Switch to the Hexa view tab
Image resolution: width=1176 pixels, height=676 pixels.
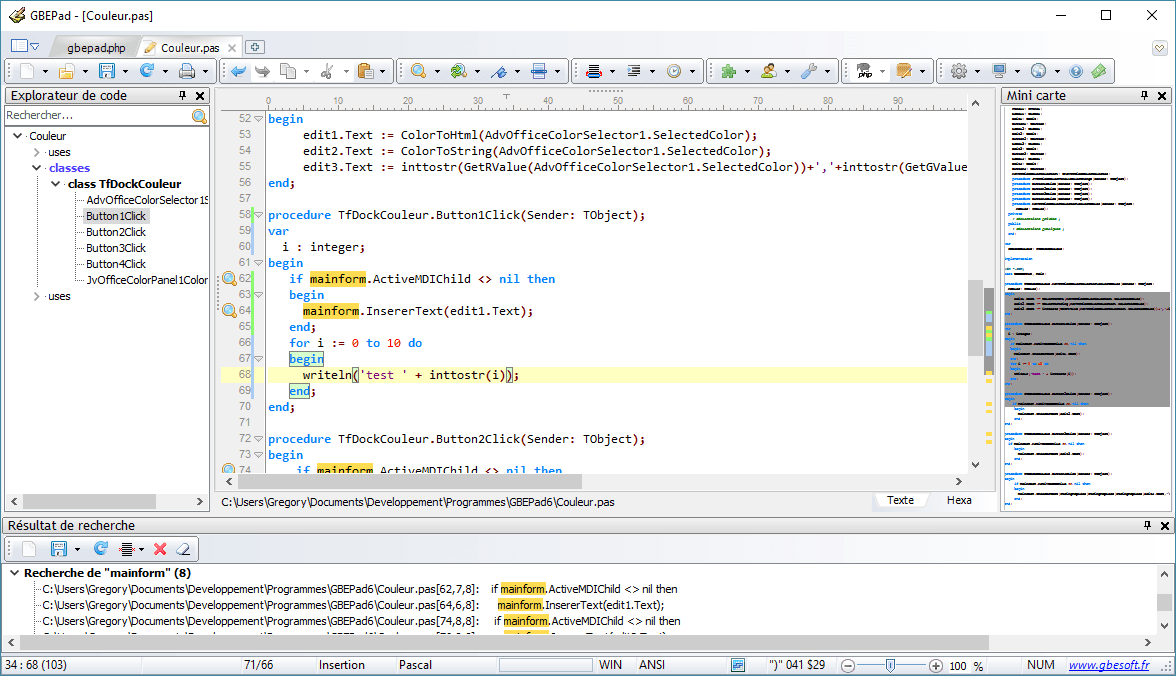coord(958,500)
